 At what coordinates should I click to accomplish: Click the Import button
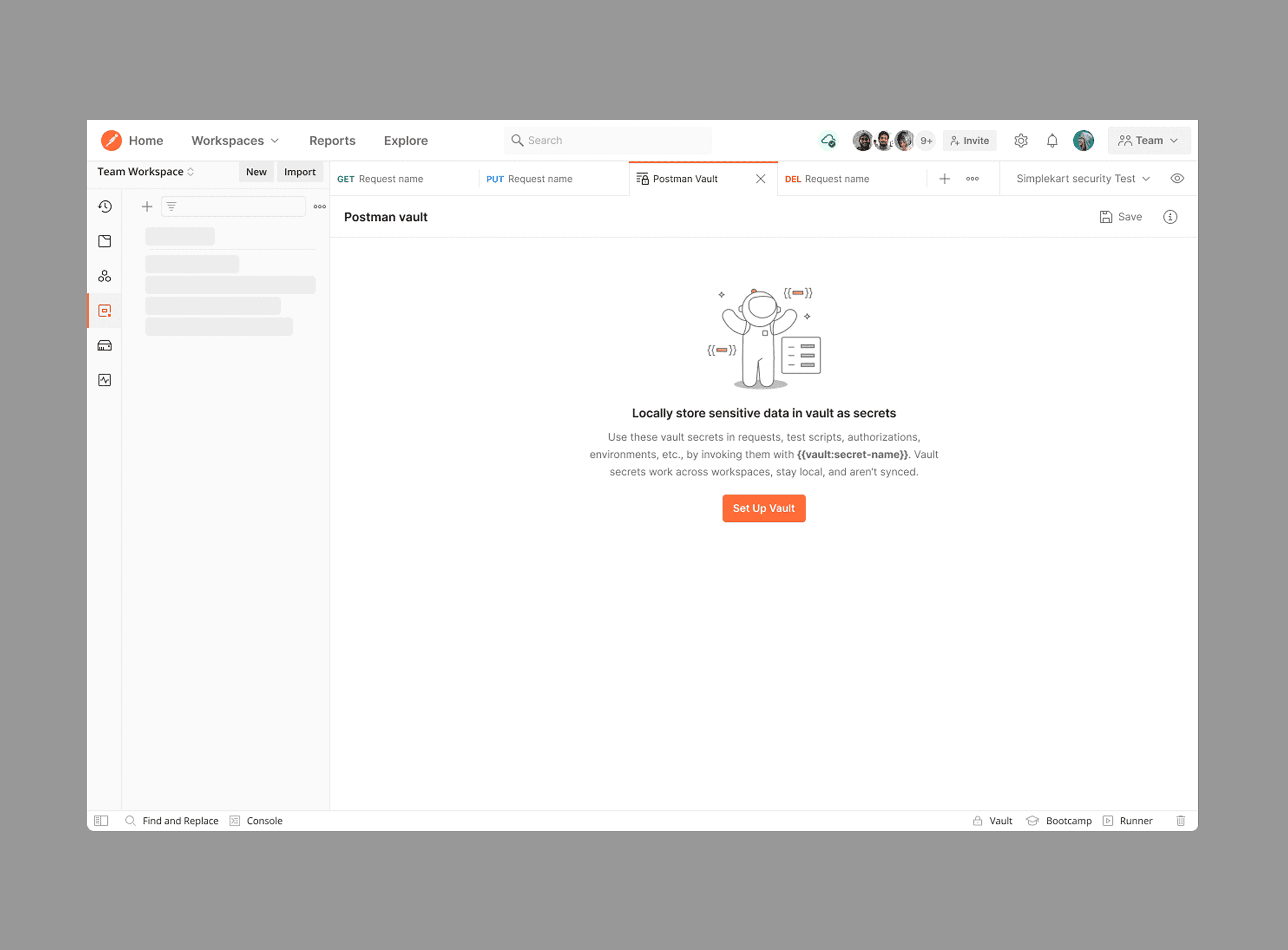(300, 171)
